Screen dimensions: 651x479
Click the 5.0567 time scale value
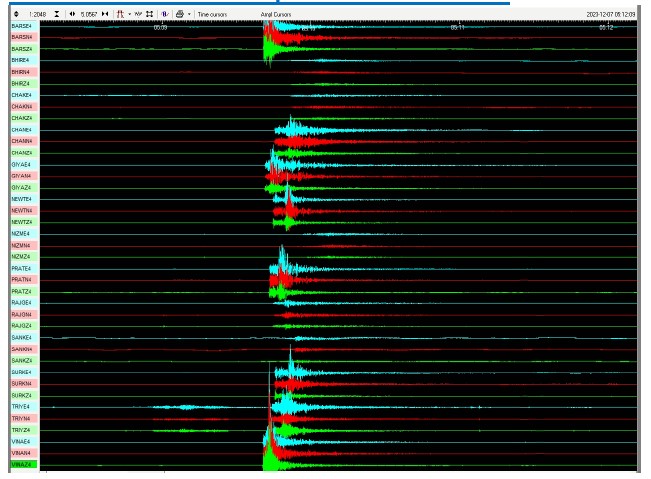[x=90, y=15]
